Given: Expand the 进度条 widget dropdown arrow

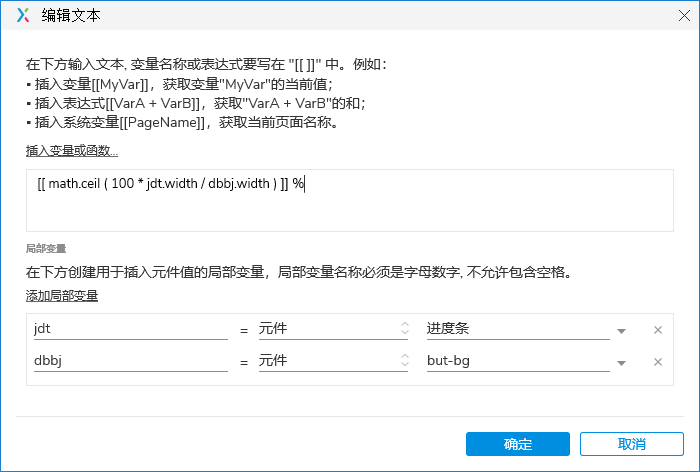Looking at the screenshot, I should (x=621, y=331).
